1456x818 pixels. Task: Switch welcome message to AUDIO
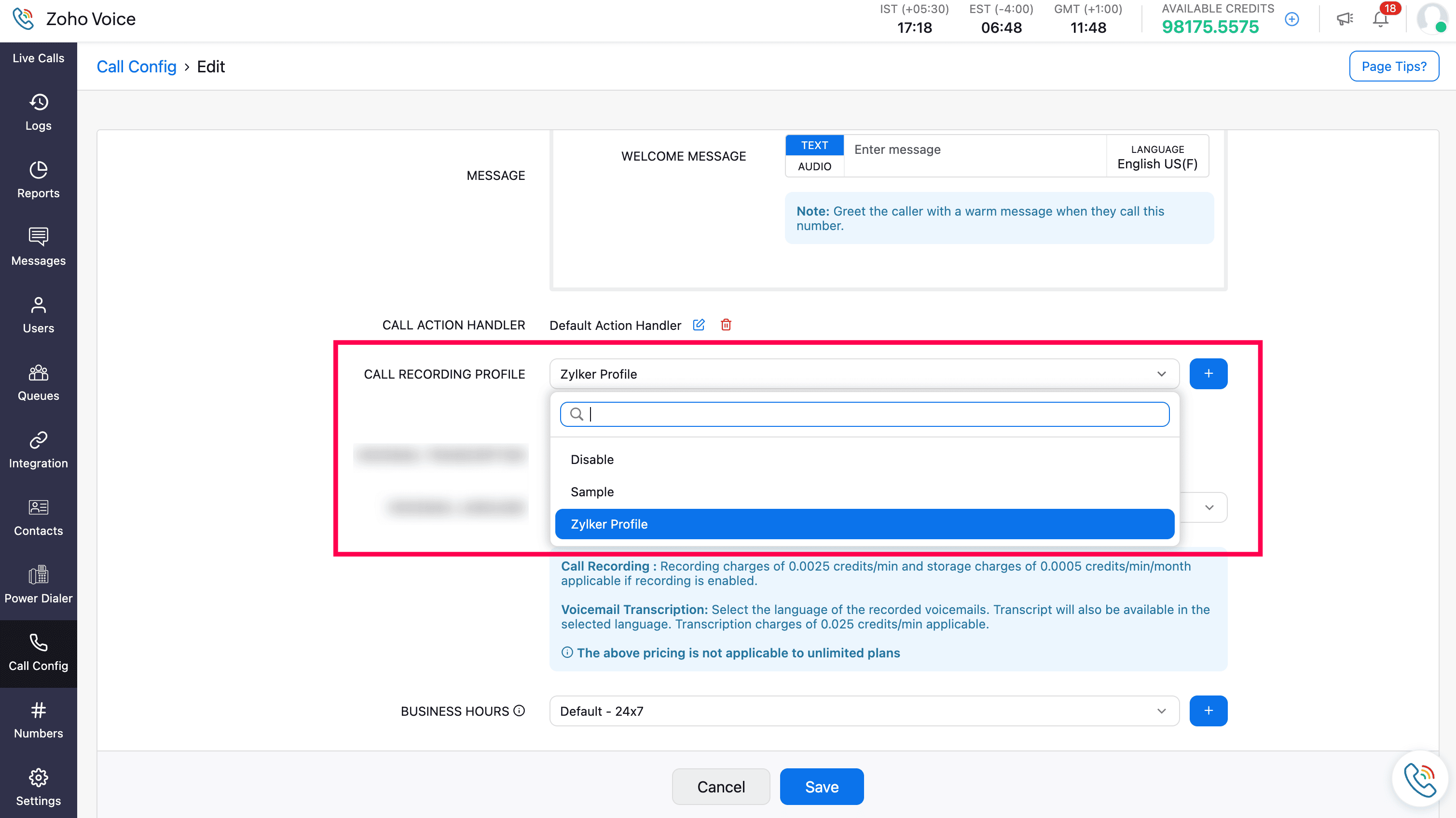coord(814,166)
